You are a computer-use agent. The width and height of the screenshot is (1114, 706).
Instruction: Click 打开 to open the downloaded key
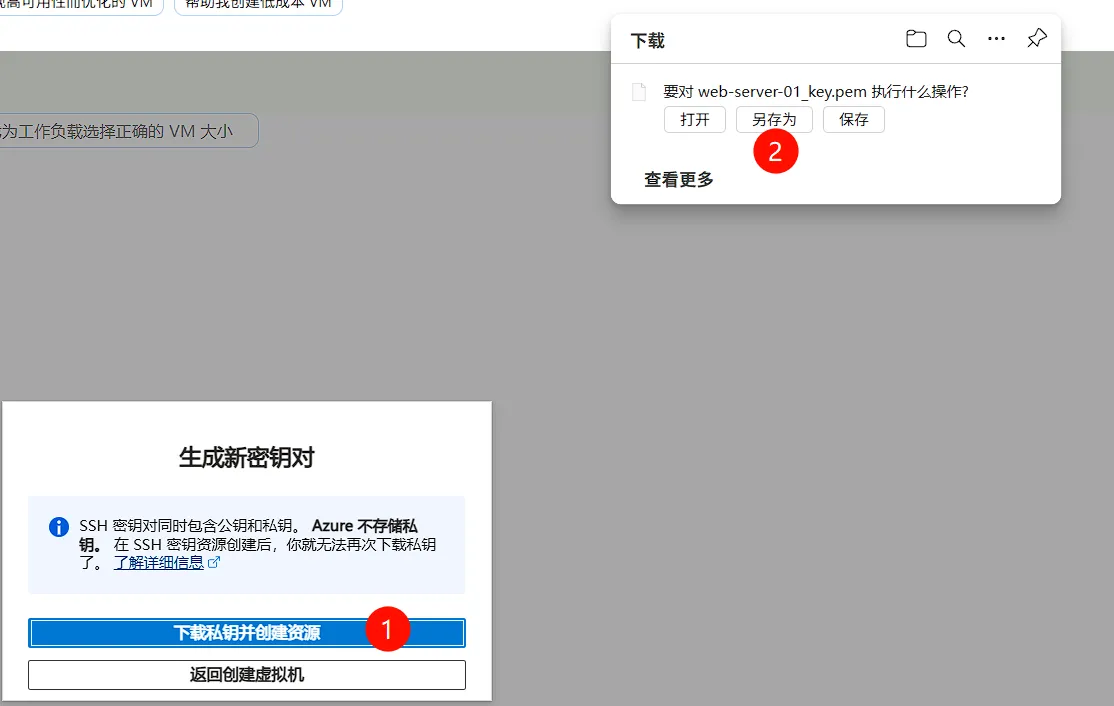[x=694, y=119]
